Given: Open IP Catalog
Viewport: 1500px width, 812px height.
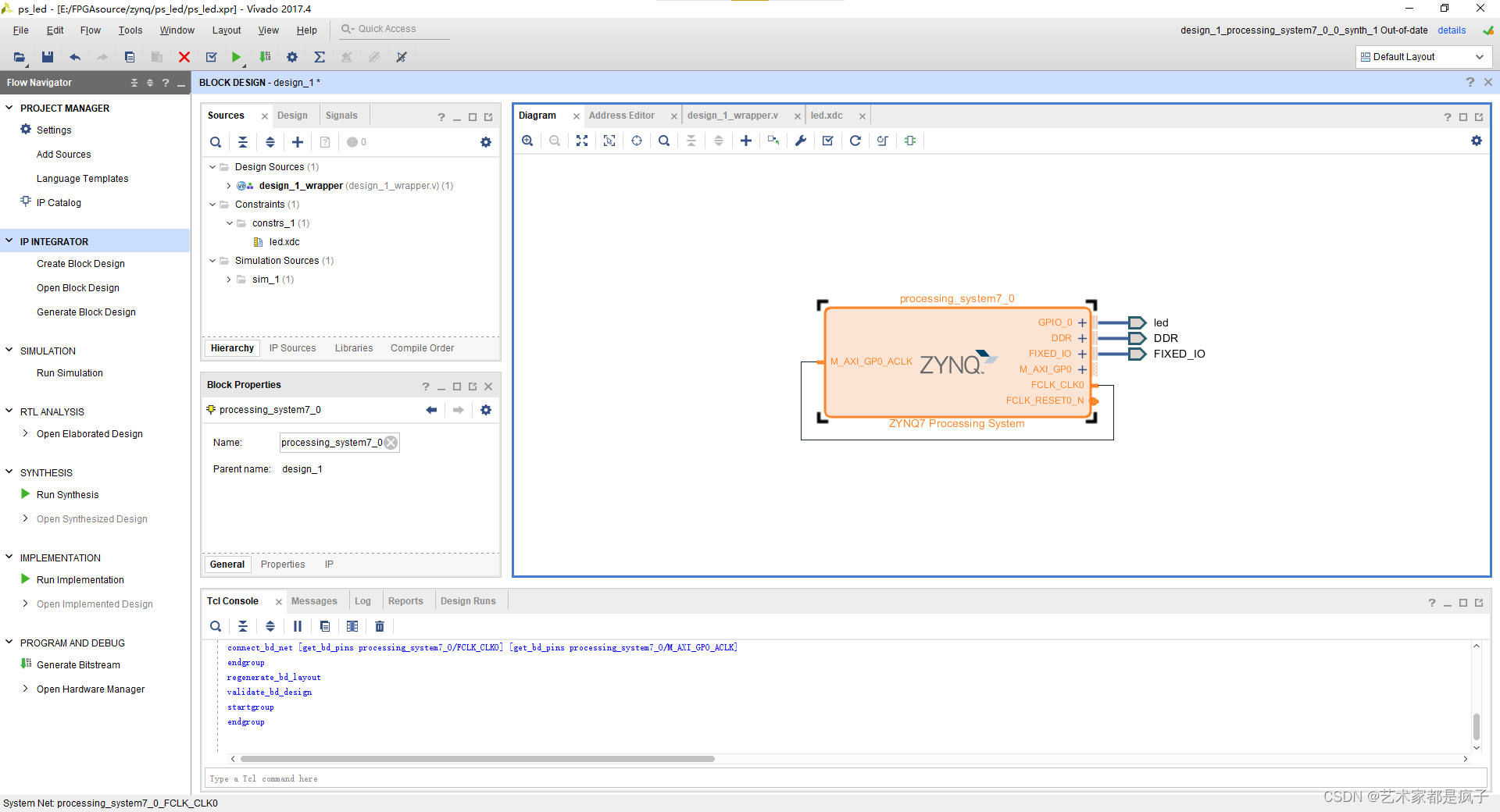Looking at the screenshot, I should click(x=59, y=203).
